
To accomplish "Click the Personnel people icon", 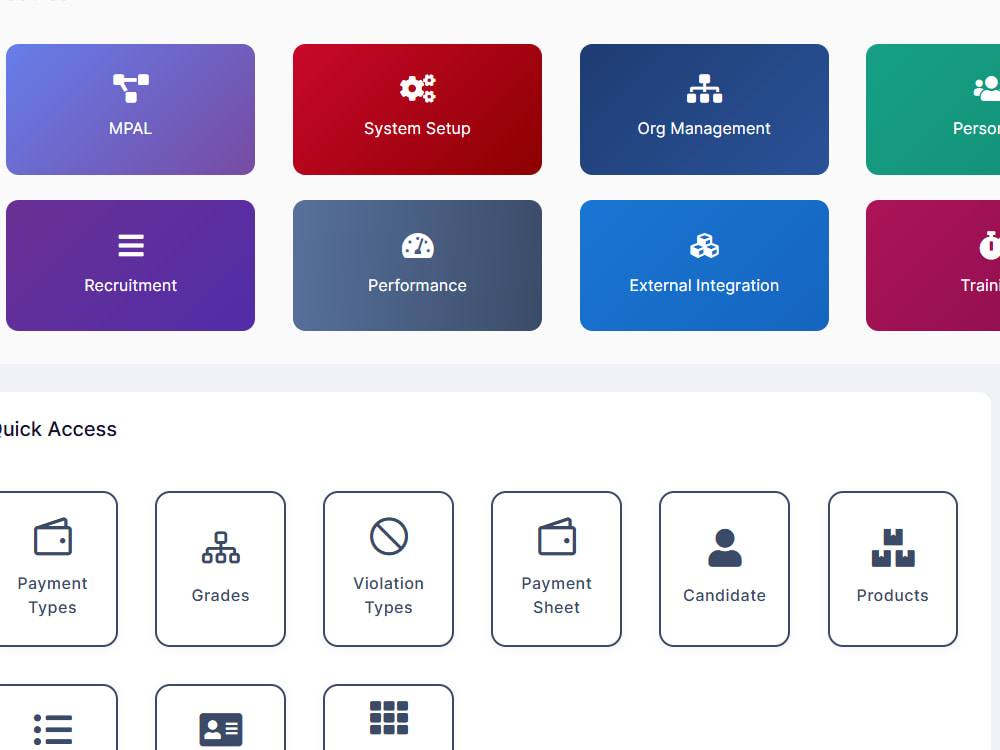I will point(987,89).
